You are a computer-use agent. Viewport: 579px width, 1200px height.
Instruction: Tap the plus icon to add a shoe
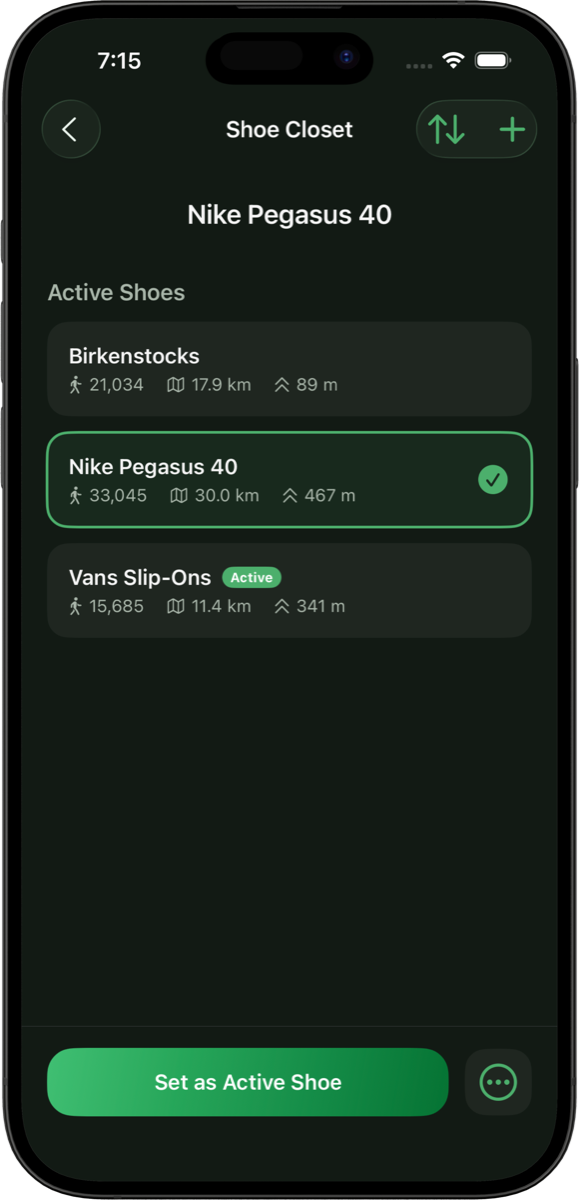point(512,129)
